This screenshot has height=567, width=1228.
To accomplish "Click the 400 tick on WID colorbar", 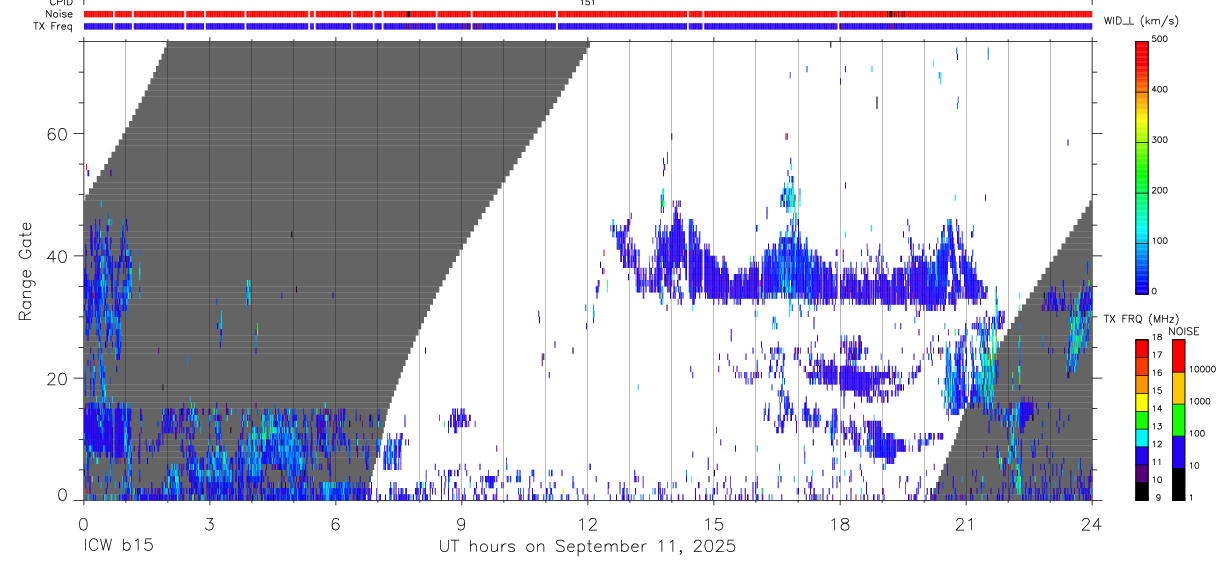I will coord(1161,89).
